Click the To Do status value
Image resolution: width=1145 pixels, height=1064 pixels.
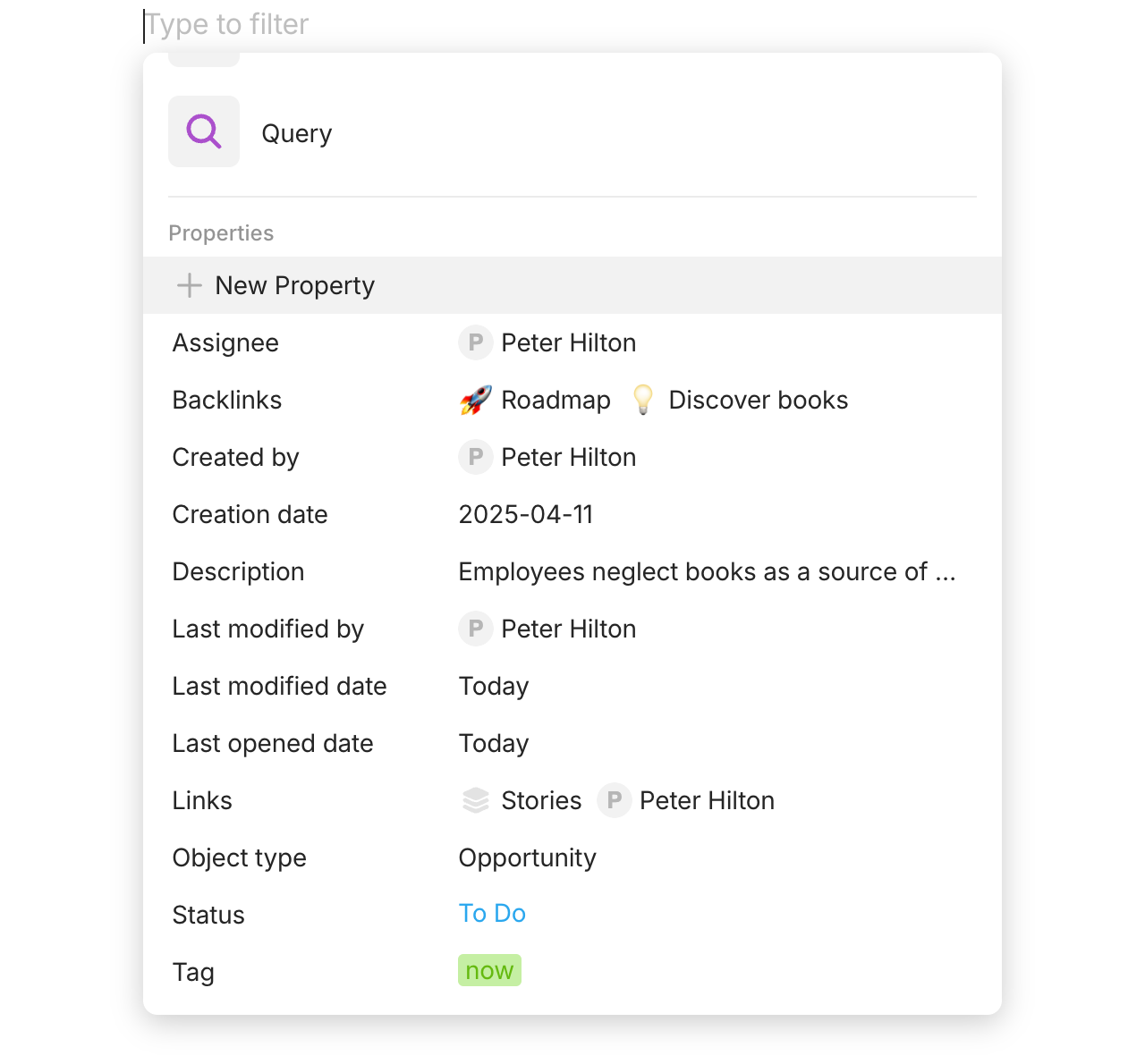[492, 914]
